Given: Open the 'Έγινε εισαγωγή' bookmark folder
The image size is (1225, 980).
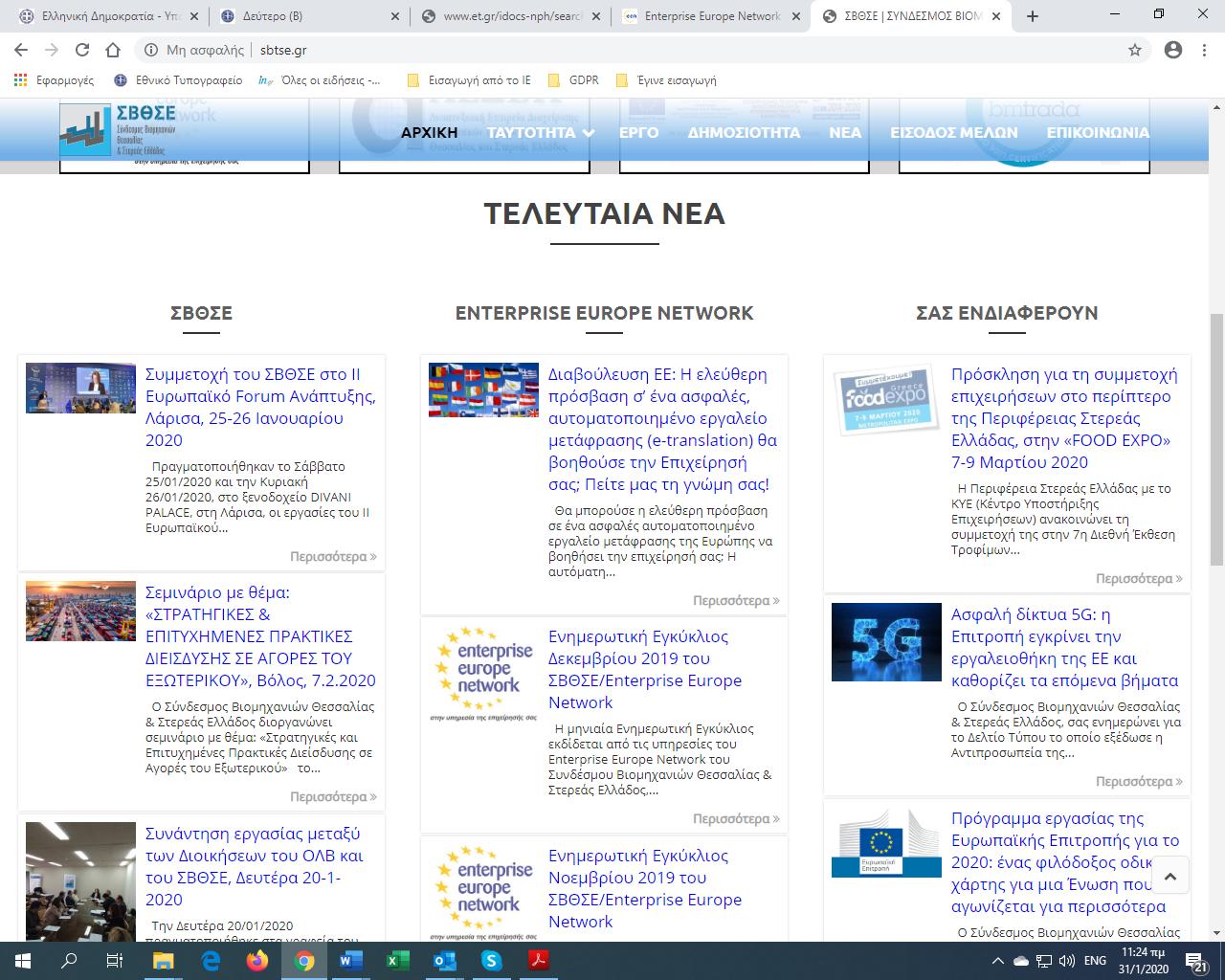Looking at the screenshot, I should [666, 80].
